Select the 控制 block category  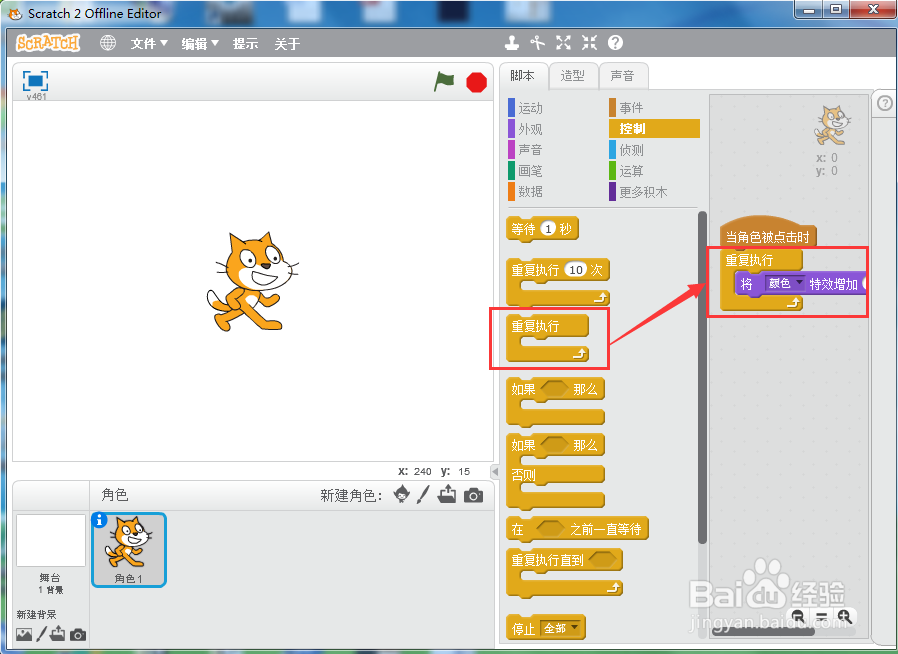pos(654,128)
